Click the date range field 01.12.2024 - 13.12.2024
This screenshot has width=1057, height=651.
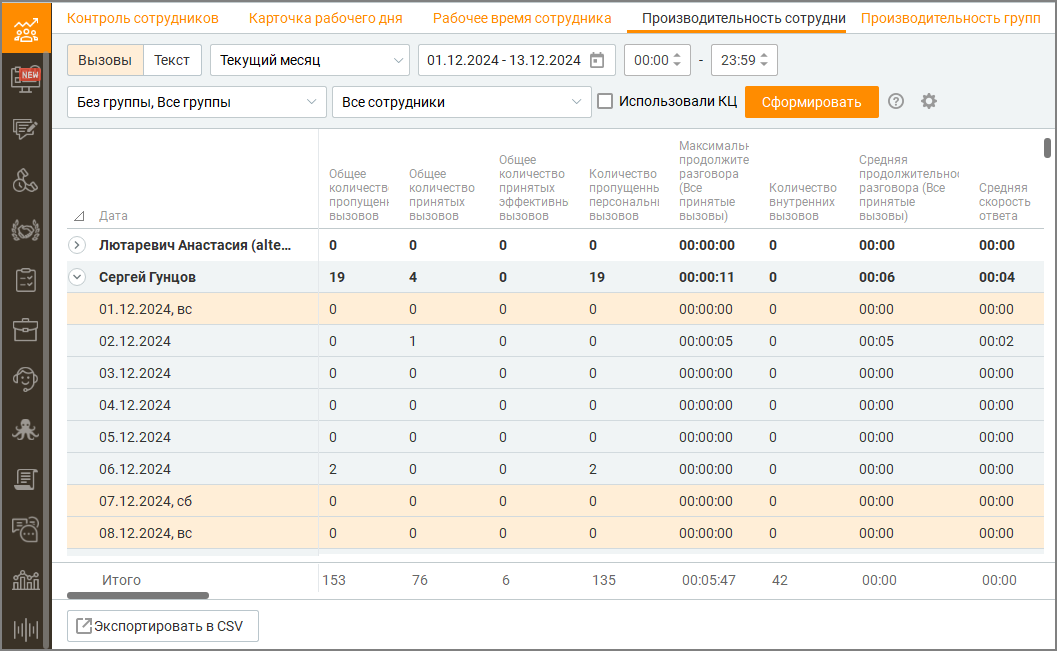coord(517,60)
